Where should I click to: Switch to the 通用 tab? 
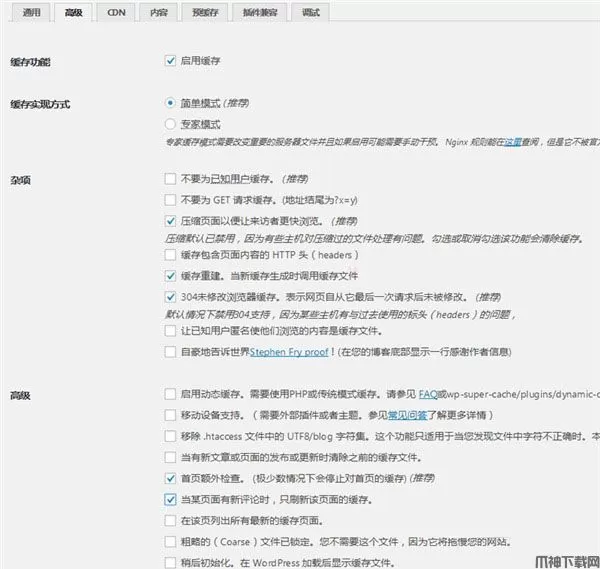click(x=32, y=13)
